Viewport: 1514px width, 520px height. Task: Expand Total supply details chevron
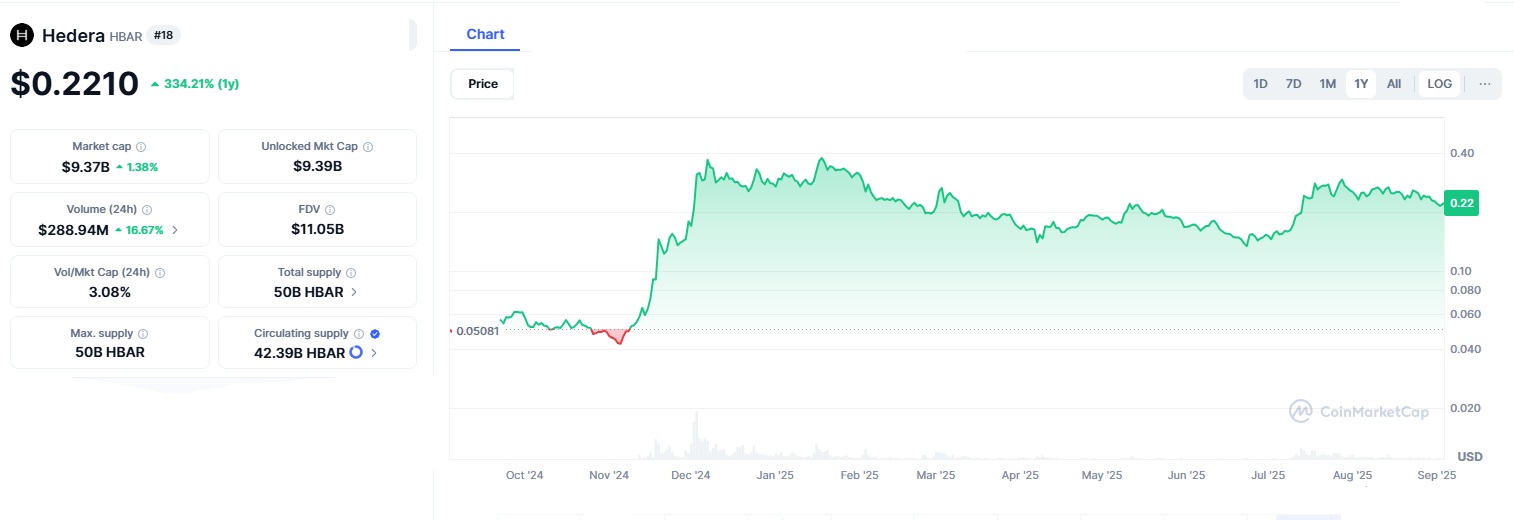354,292
